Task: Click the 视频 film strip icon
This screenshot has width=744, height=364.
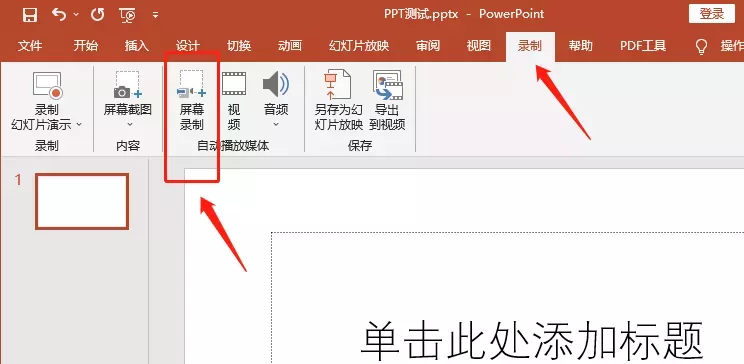Action: [x=234, y=84]
